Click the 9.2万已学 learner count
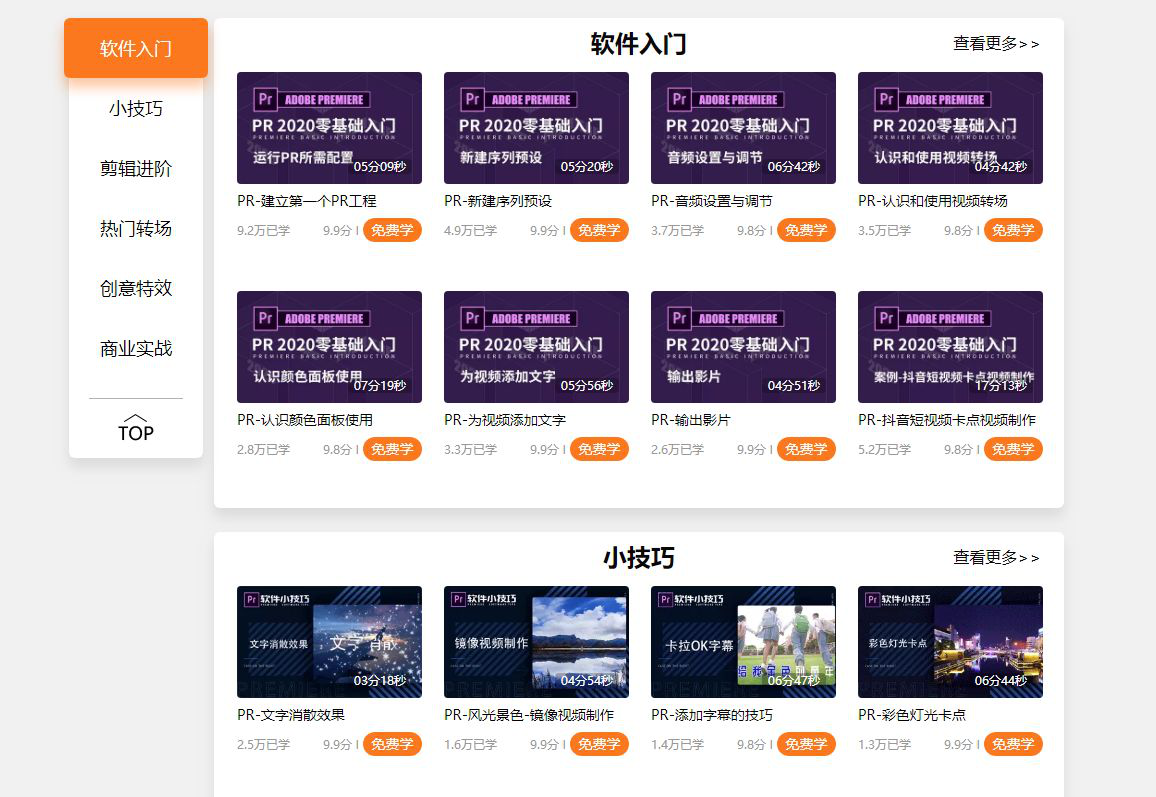Viewport: 1156px width, 797px height. (x=263, y=231)
